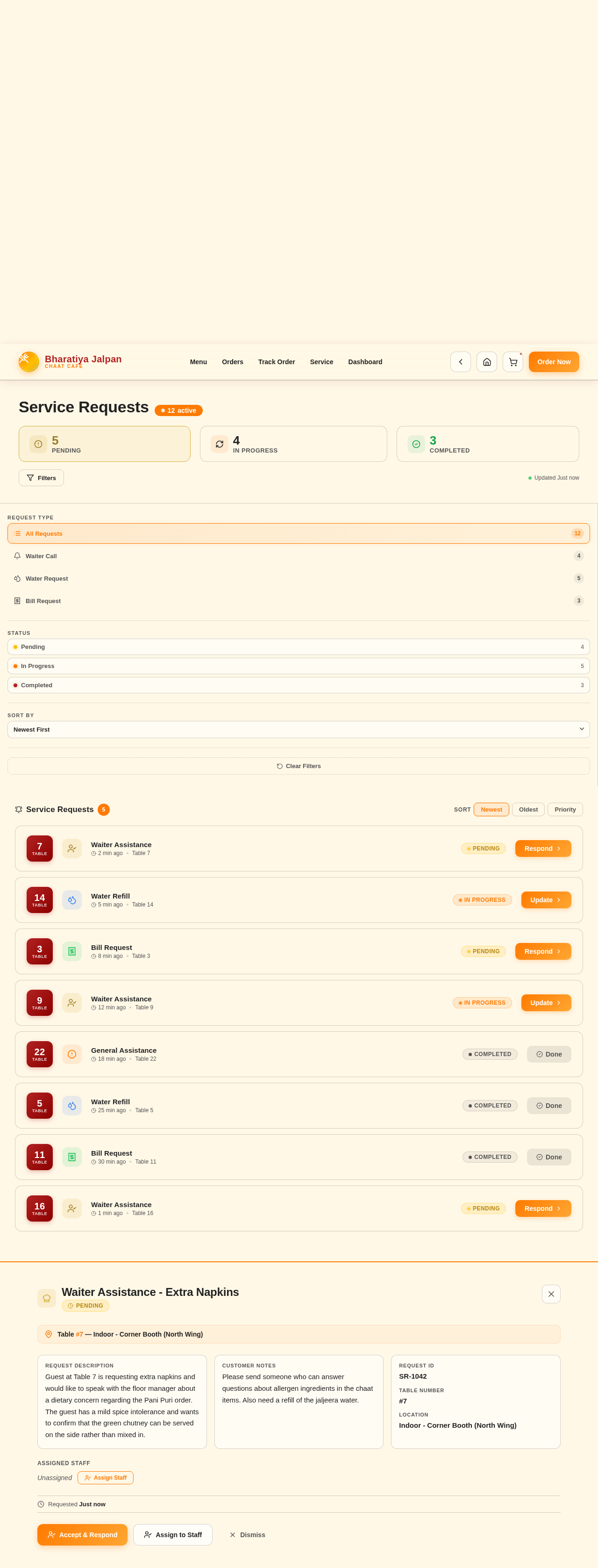The image size is (598, 1568).
Task: Filter by Water Request type
Action: click(x=299, y=578)
